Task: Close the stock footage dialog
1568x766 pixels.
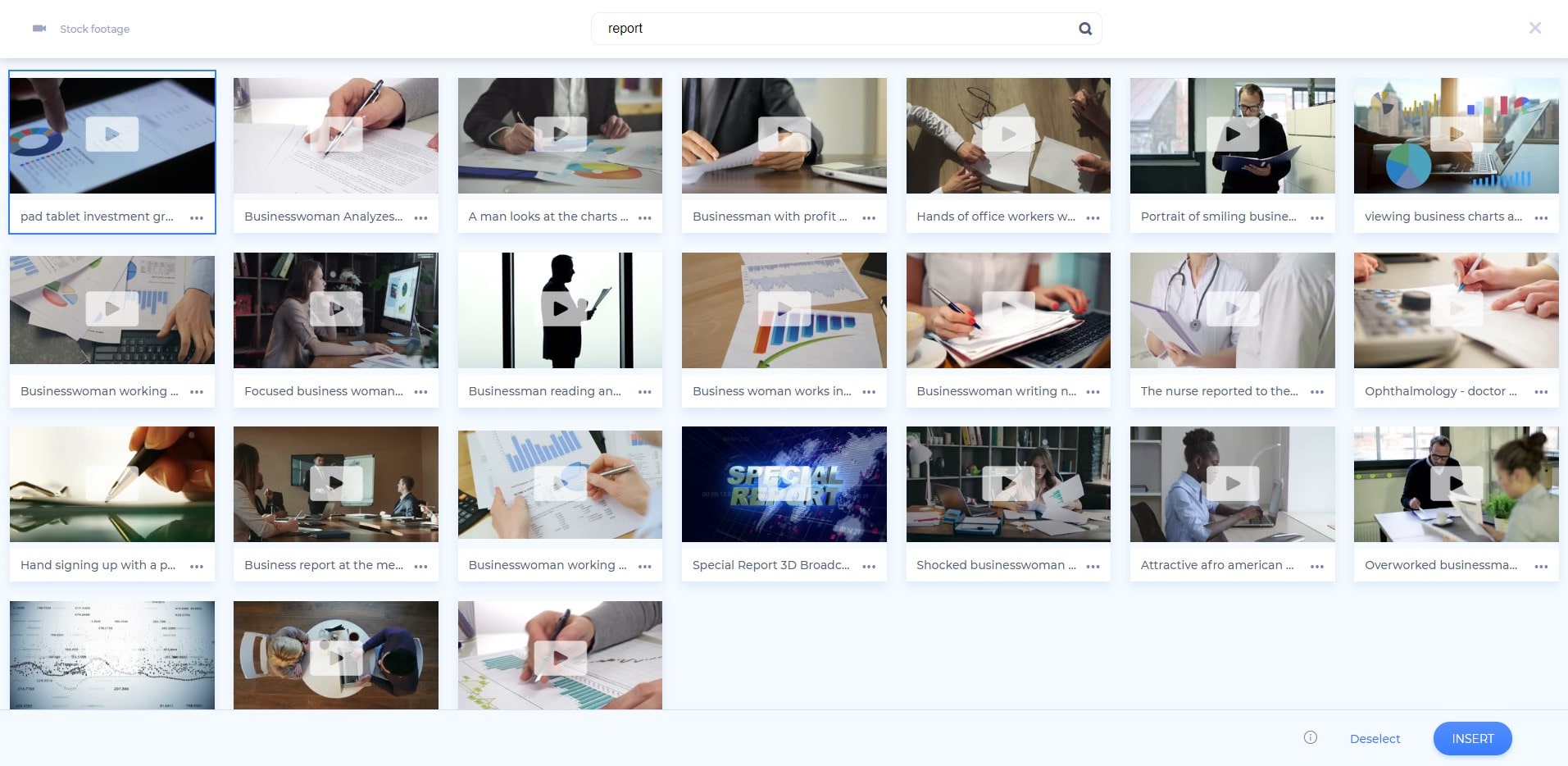Action: (x=1534, y=28)
